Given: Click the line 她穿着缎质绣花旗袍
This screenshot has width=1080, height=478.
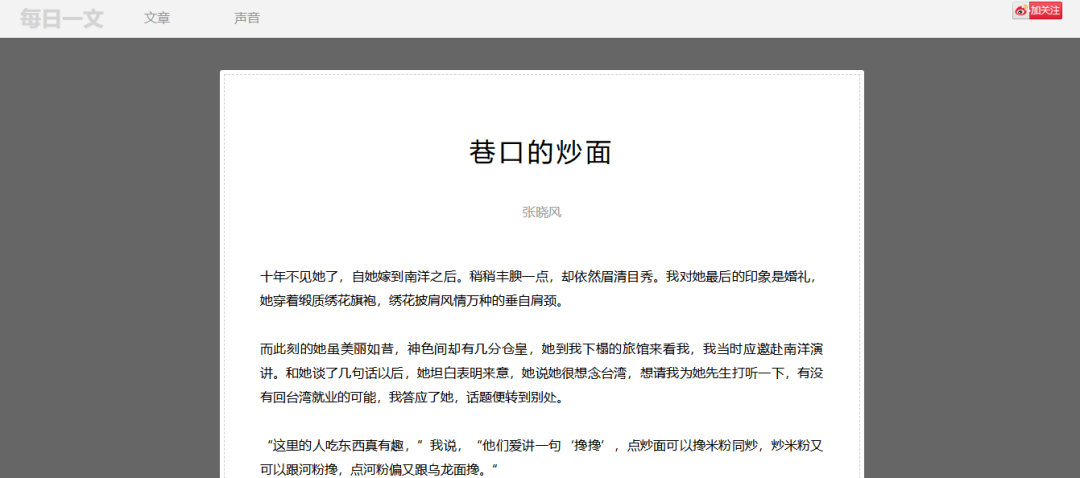Looking at the screenshot, I should pyautogui.click(x=412, y=302).
